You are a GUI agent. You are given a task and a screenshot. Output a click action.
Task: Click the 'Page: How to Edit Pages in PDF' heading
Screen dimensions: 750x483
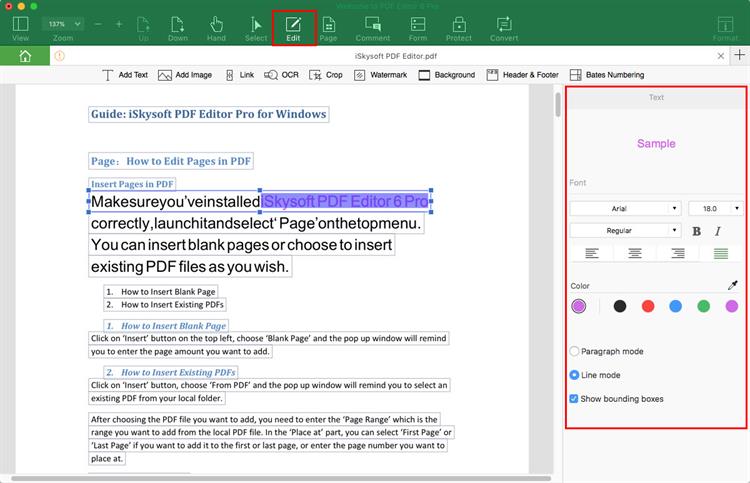coord(171,161)
